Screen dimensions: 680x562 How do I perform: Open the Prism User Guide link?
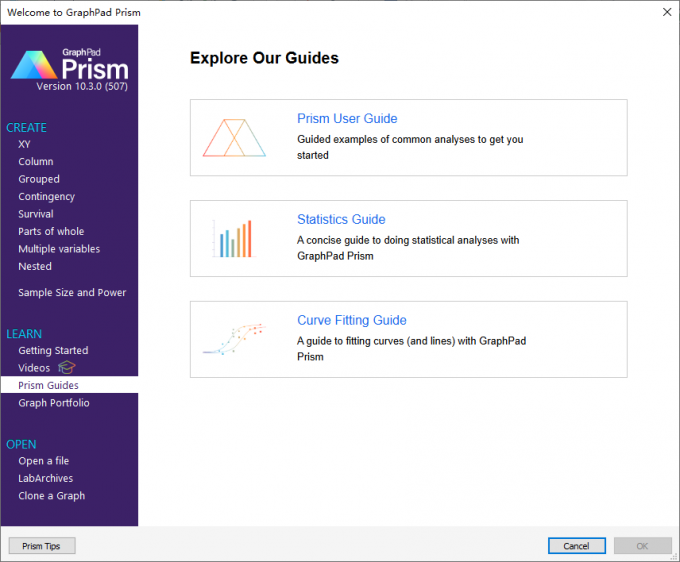(x=347, y=118)
